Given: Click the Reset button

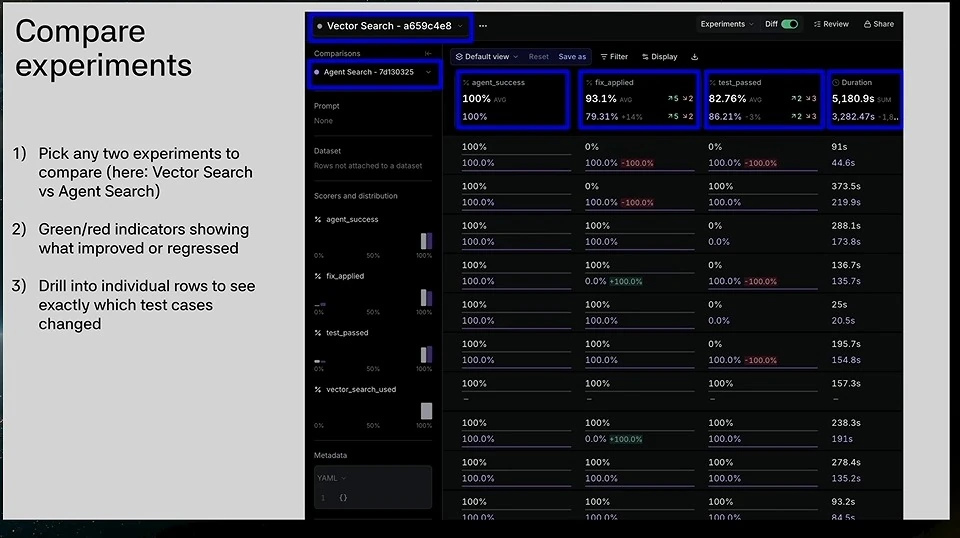Looking at the screenshot, I should [538, 56].
